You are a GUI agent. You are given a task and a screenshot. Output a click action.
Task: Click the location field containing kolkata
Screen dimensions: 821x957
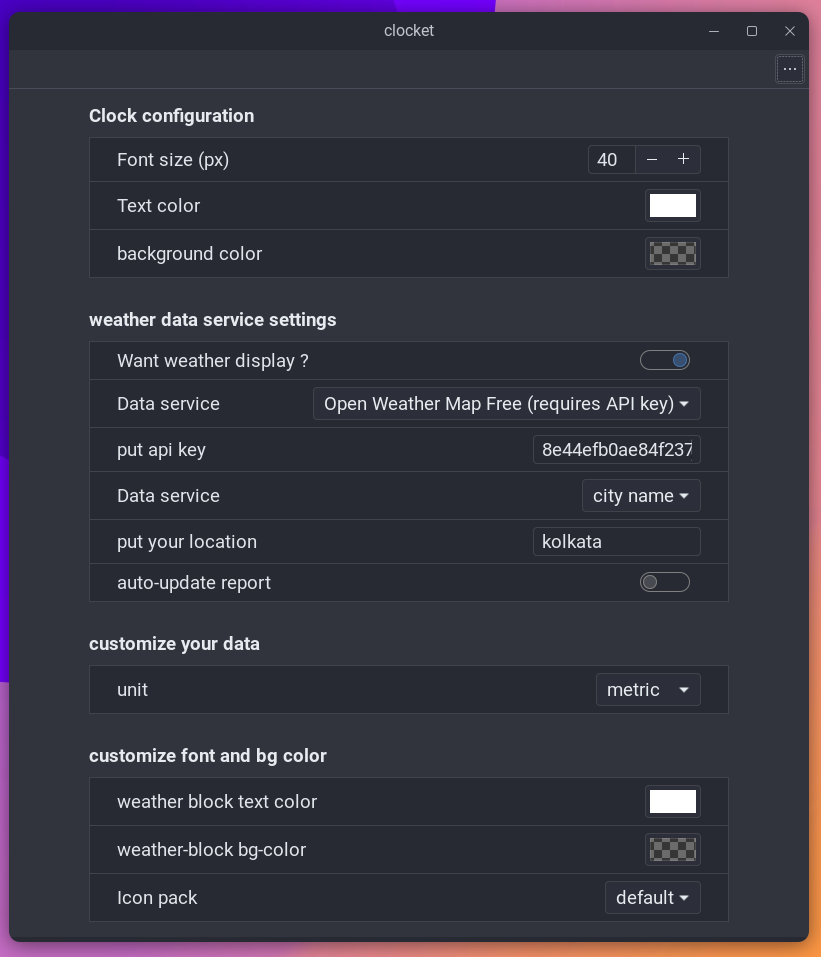(617, 541)
